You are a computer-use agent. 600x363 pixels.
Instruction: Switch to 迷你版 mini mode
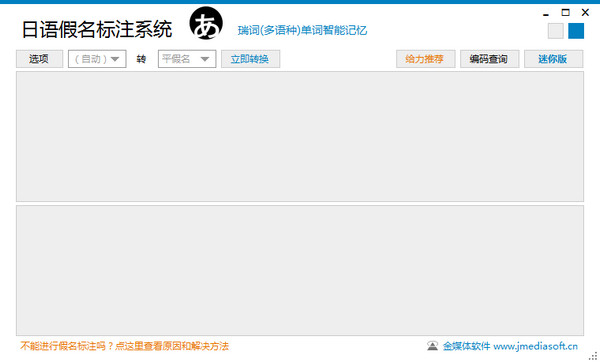tap(553, 59)
